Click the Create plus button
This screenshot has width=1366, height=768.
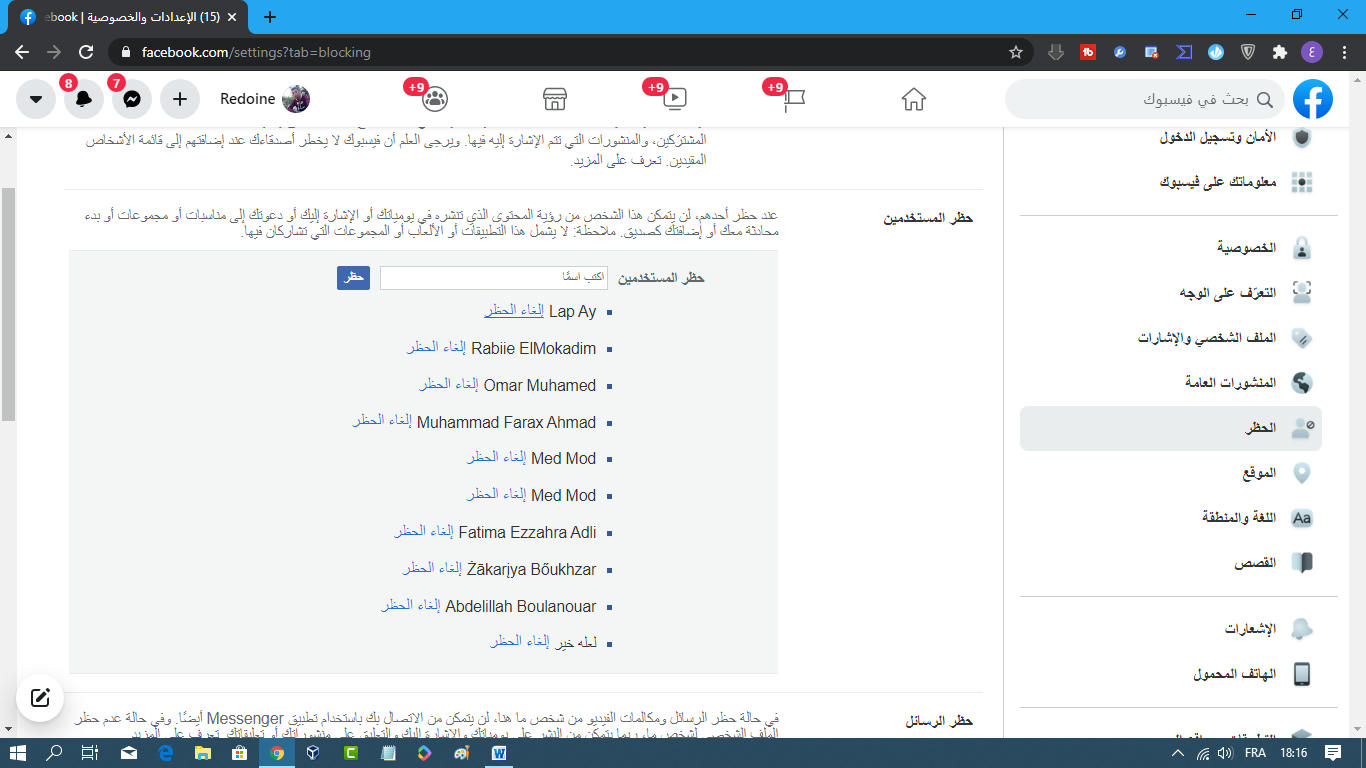tap(180, 99)
